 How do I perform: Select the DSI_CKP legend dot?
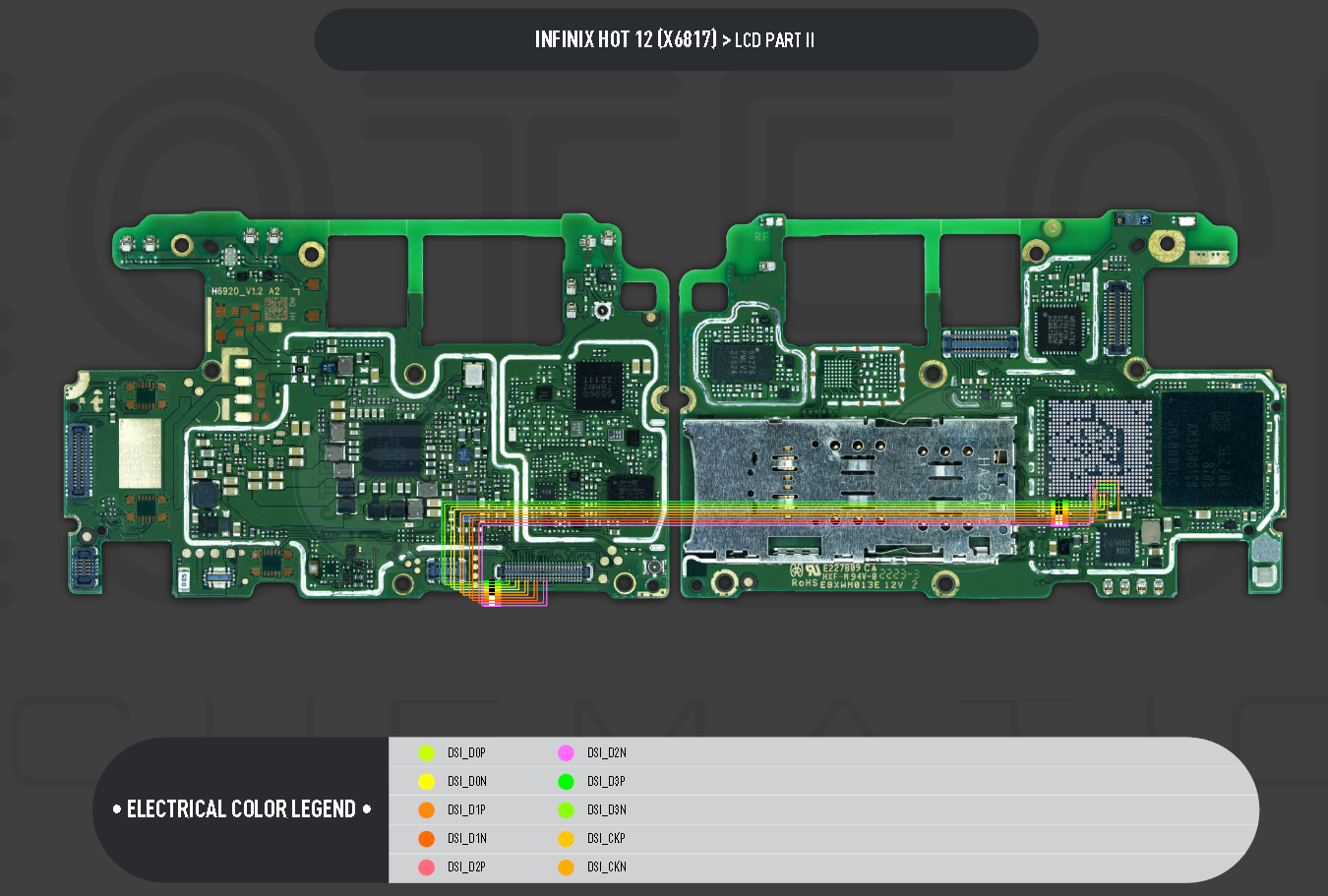(x=566, y=839)
